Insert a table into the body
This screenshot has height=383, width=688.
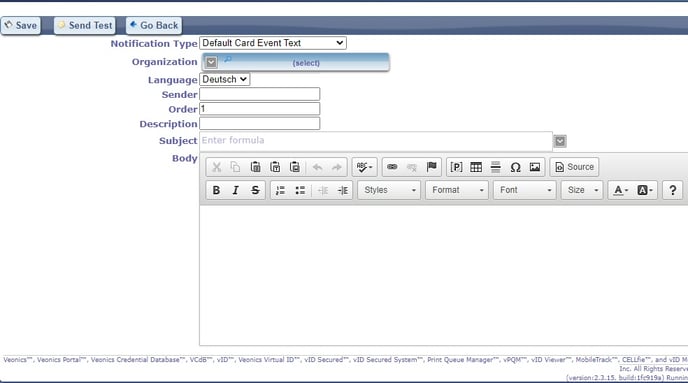[476, 167]
